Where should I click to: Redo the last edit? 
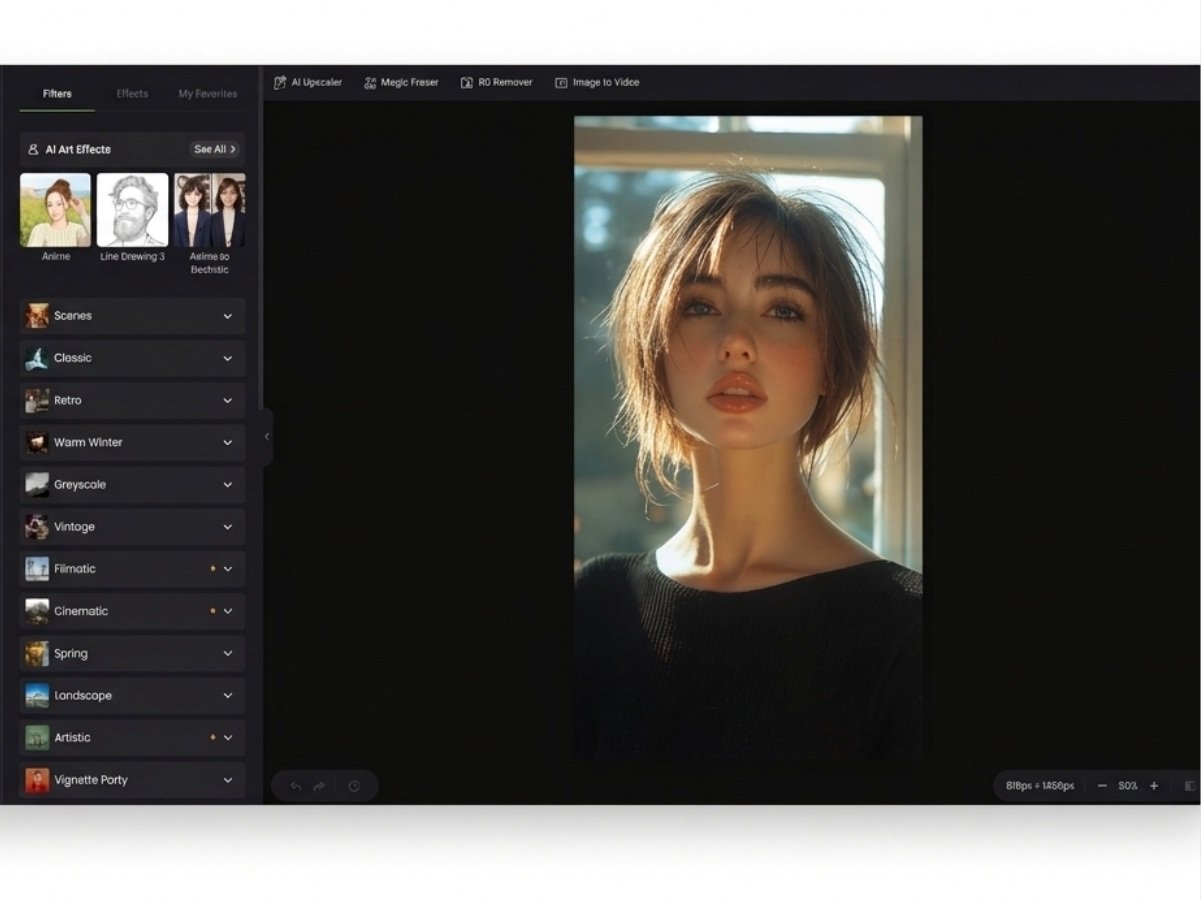coord(319,786)
